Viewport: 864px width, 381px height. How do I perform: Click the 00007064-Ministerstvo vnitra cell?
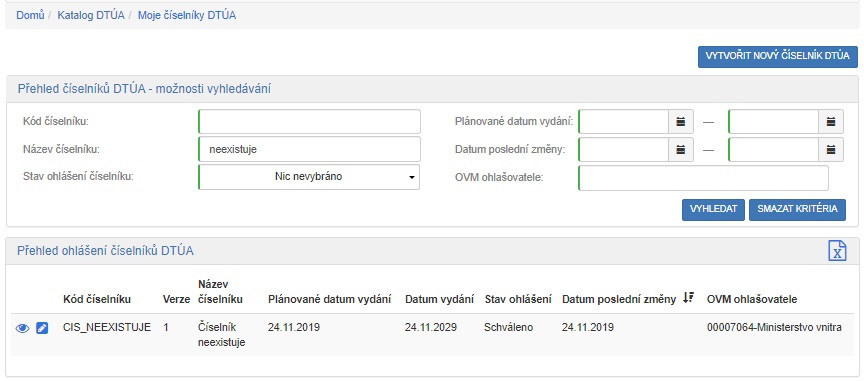pos(774,328)
